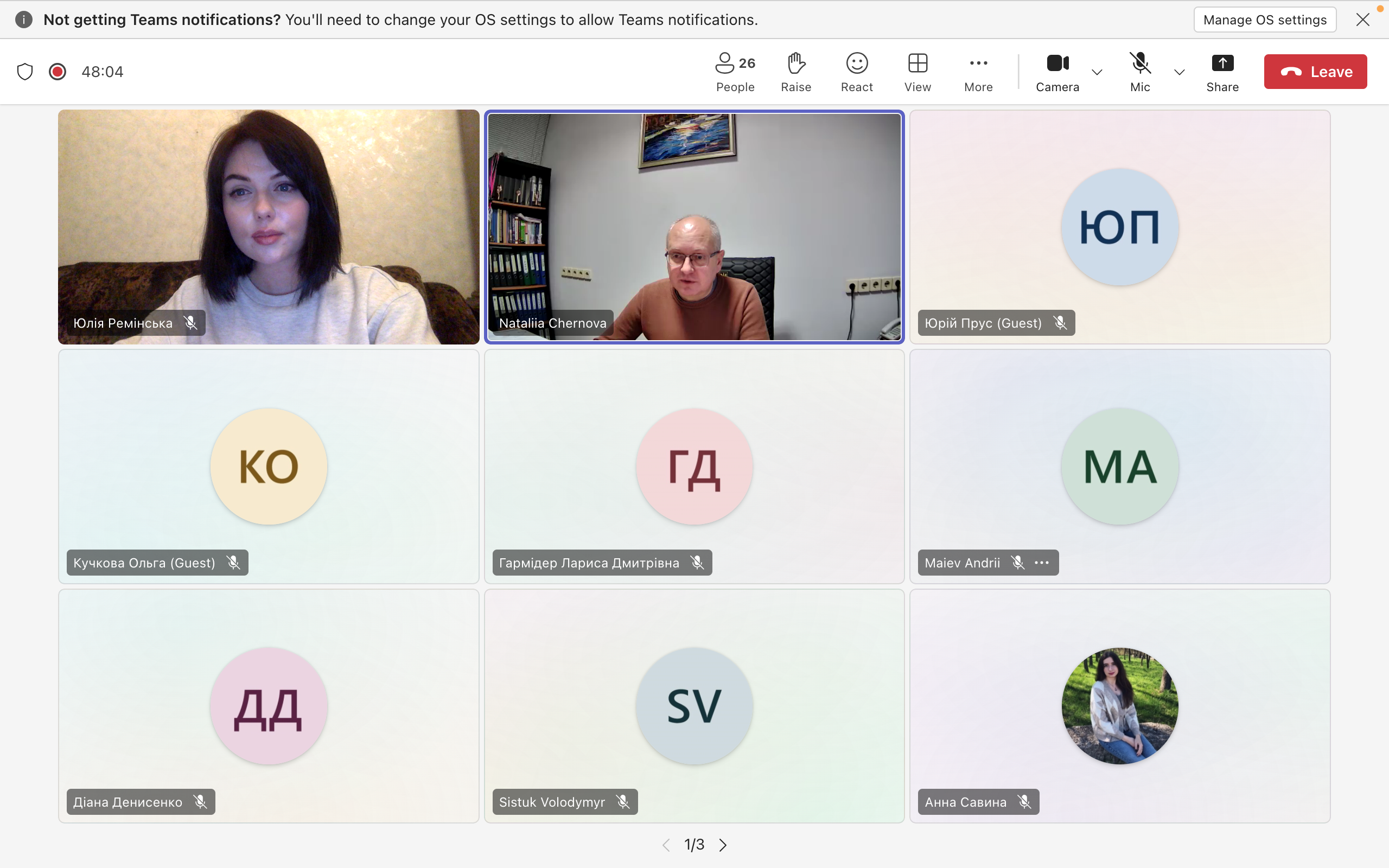
Task: Click Leave meeting button
Action: (1317, 71)
